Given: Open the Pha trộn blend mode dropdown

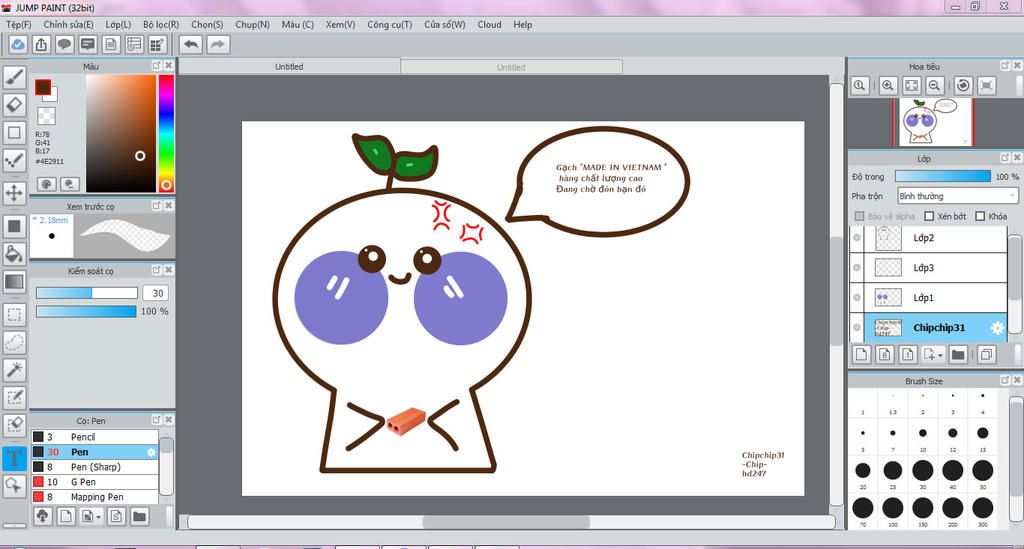Looking at the screenshot, I should coord(958,196).
